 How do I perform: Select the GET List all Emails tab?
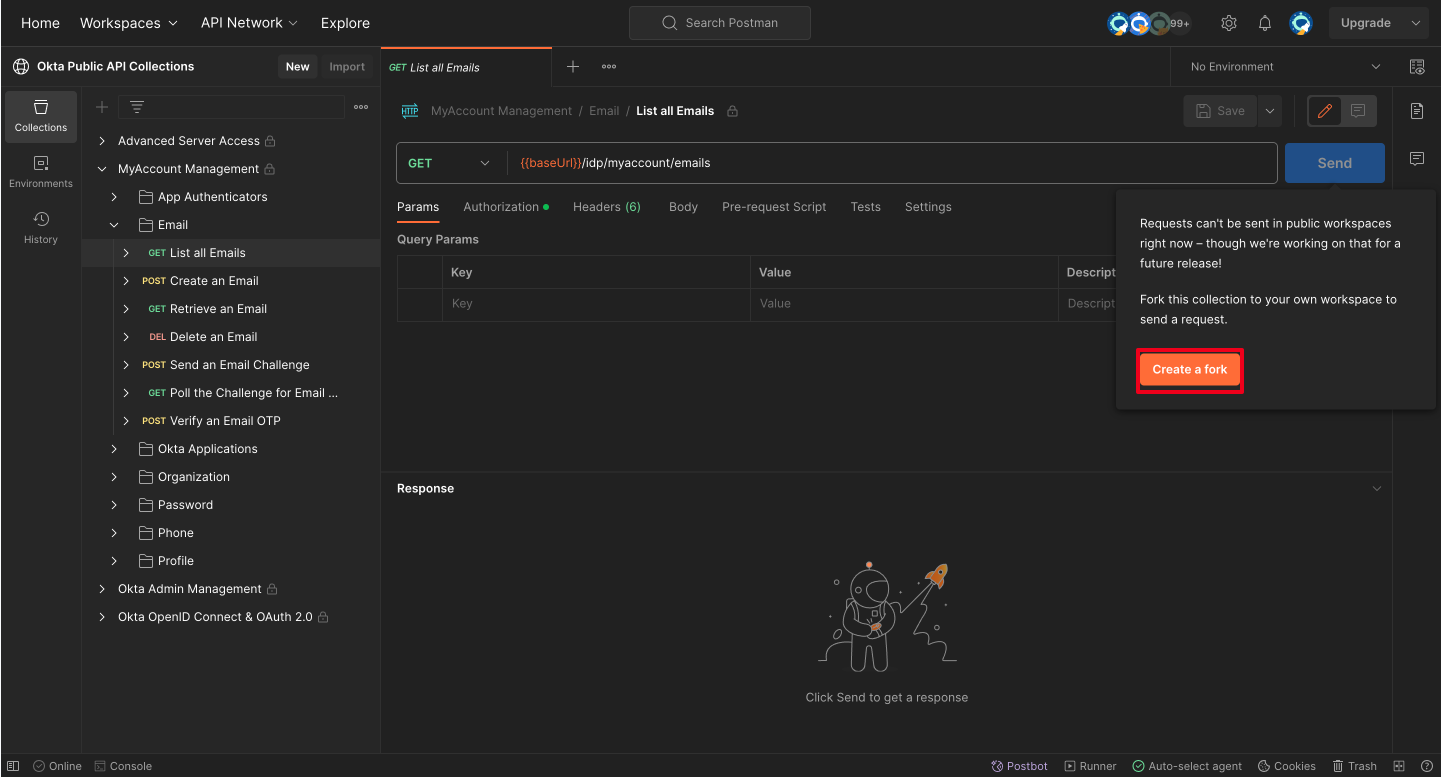coord(466,67)
